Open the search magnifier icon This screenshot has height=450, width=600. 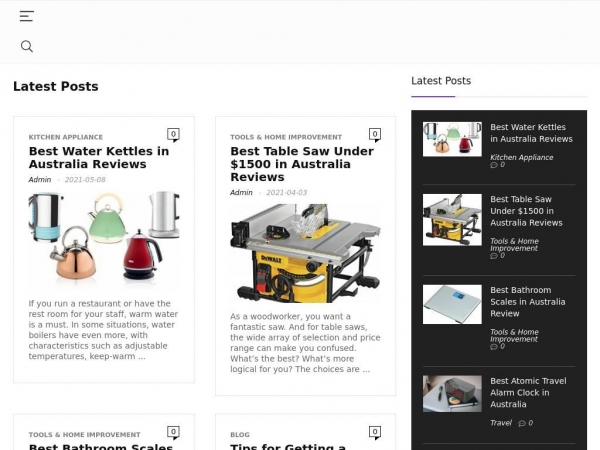point(27,46)
